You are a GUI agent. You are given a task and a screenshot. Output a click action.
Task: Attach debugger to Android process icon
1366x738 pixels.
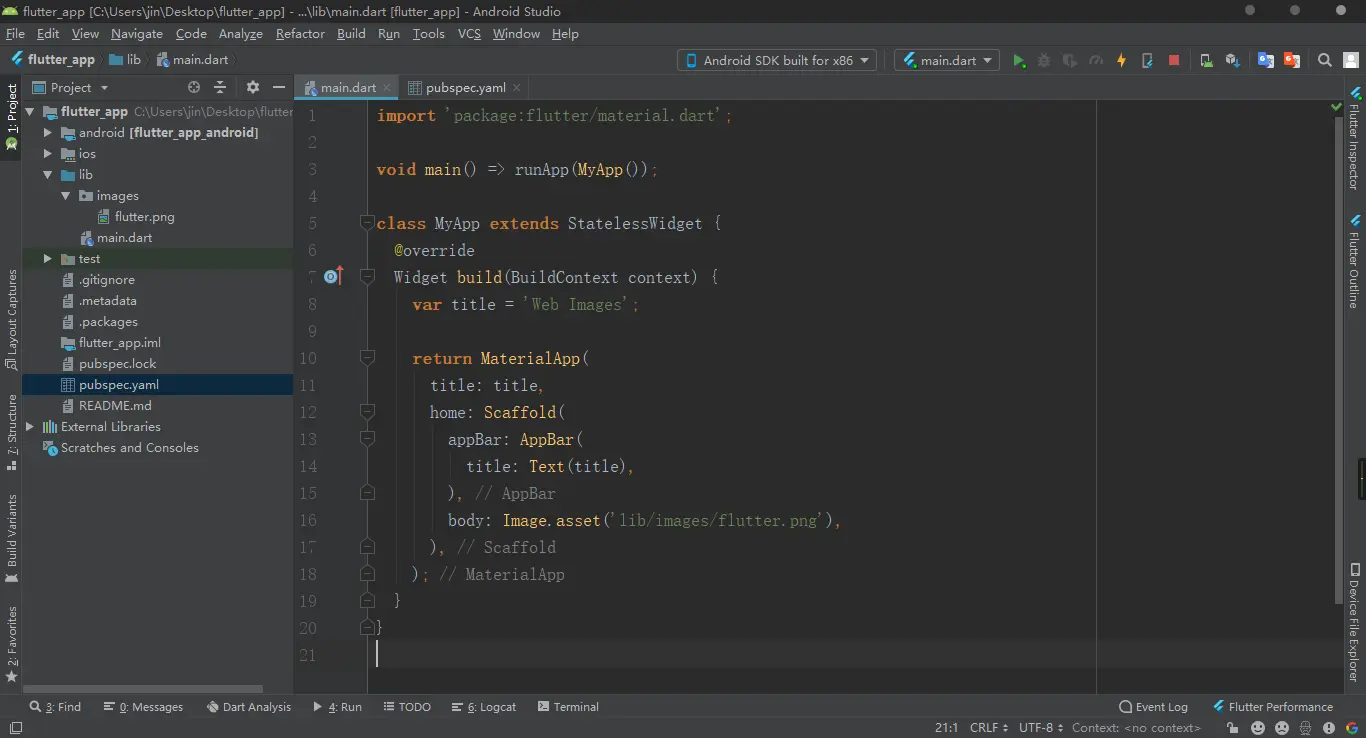tap(1148, 60)
